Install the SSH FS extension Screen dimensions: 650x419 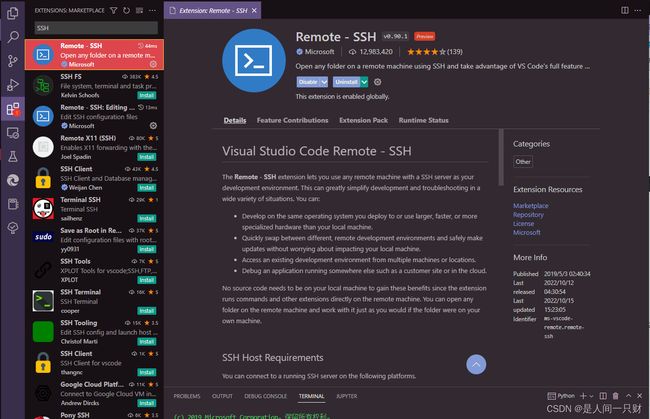pos(147,95)
